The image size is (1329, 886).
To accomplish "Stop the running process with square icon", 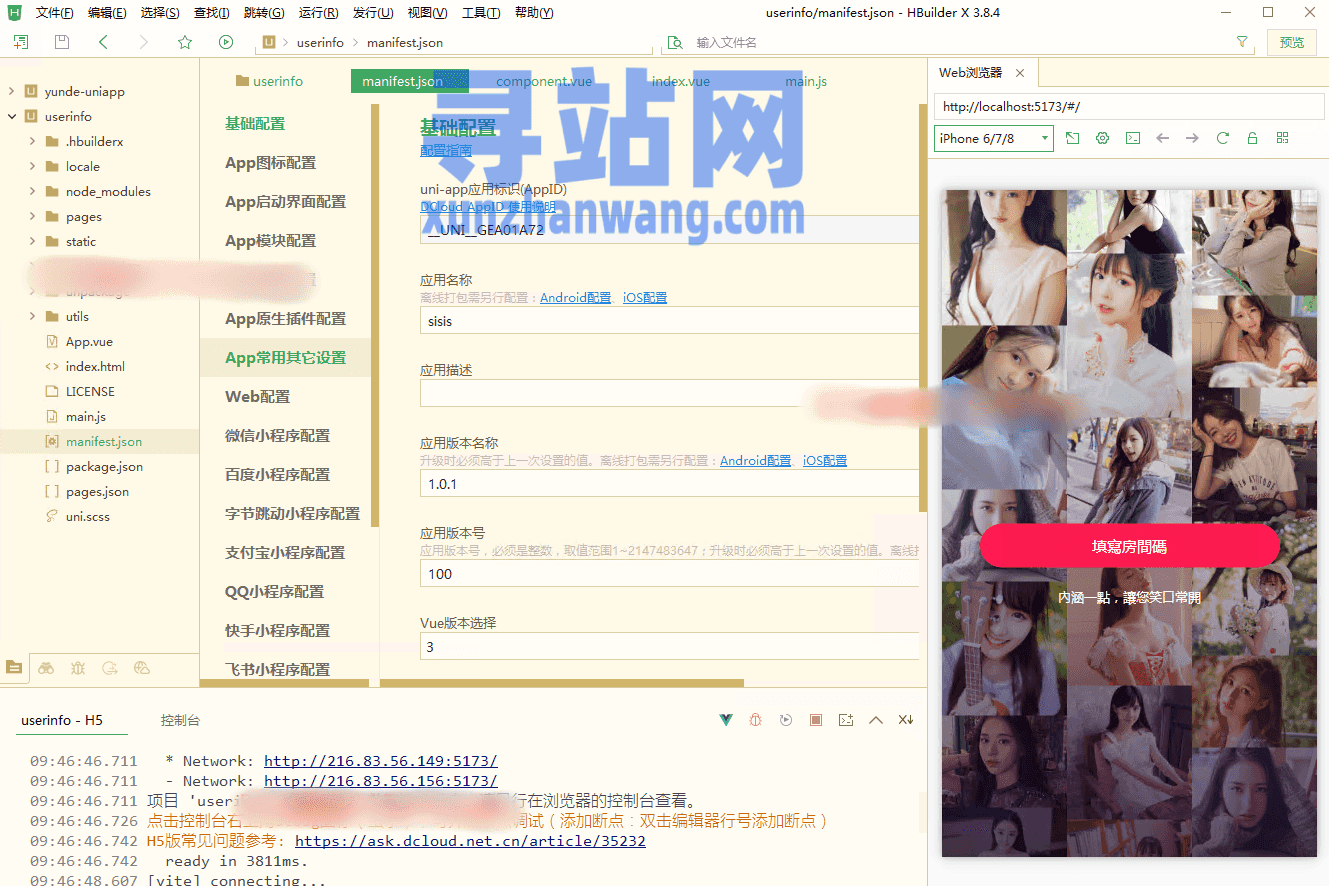I will click(816, 720).
